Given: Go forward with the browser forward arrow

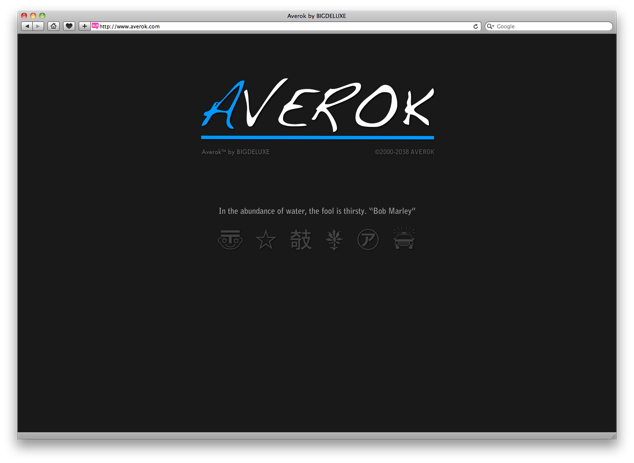Looking at the screenshot, I should coord(38,26).
